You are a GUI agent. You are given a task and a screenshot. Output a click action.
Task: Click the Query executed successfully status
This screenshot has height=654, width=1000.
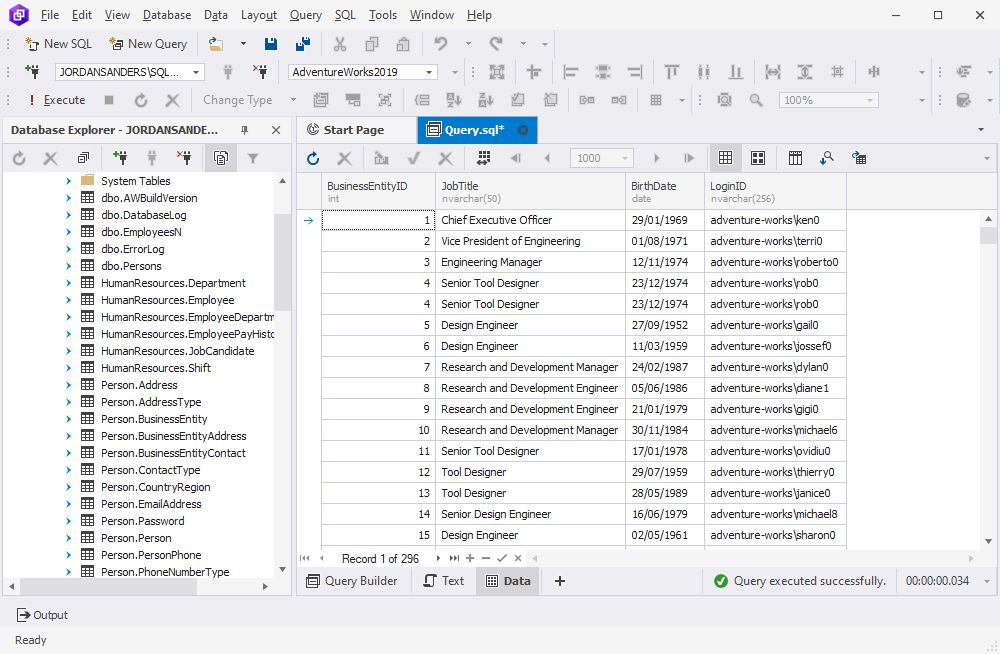800,581
